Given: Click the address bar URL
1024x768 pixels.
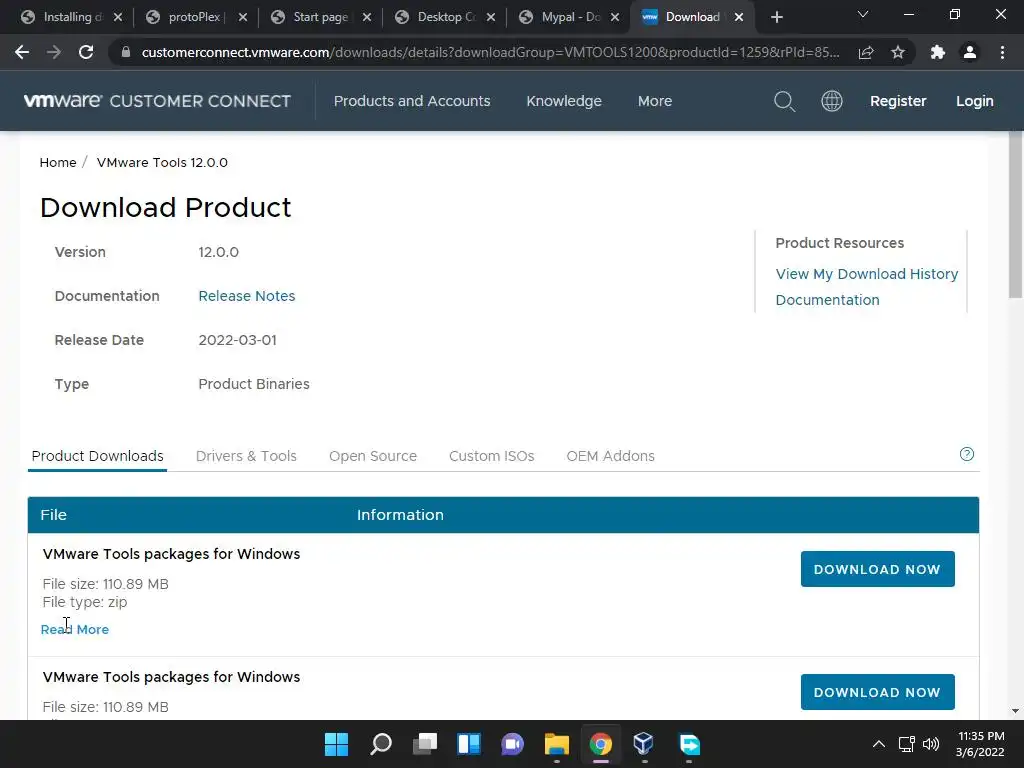Looking at the screenshot, I should point(490,52).
